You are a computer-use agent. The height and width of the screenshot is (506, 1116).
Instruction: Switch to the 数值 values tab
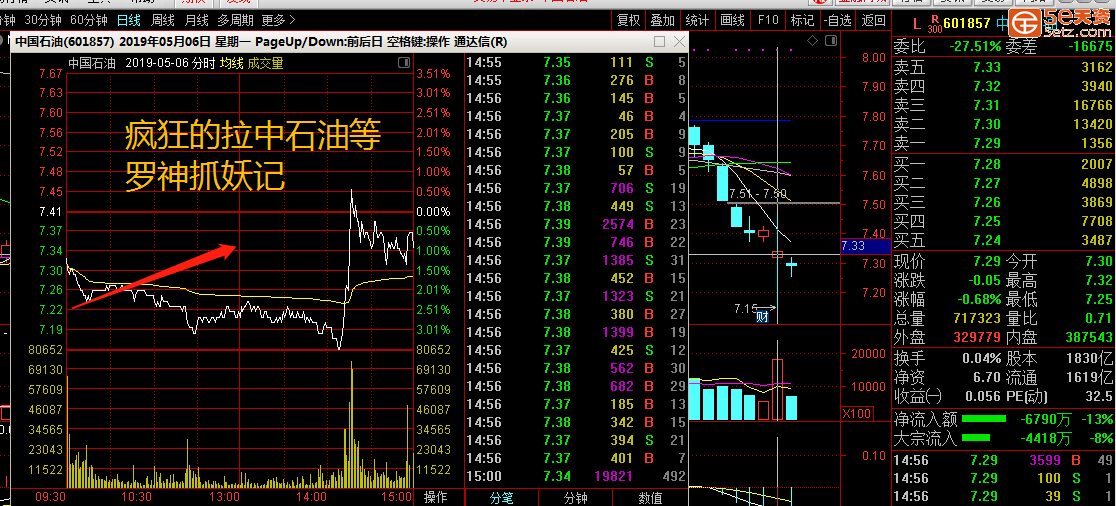tap(650, 497)
